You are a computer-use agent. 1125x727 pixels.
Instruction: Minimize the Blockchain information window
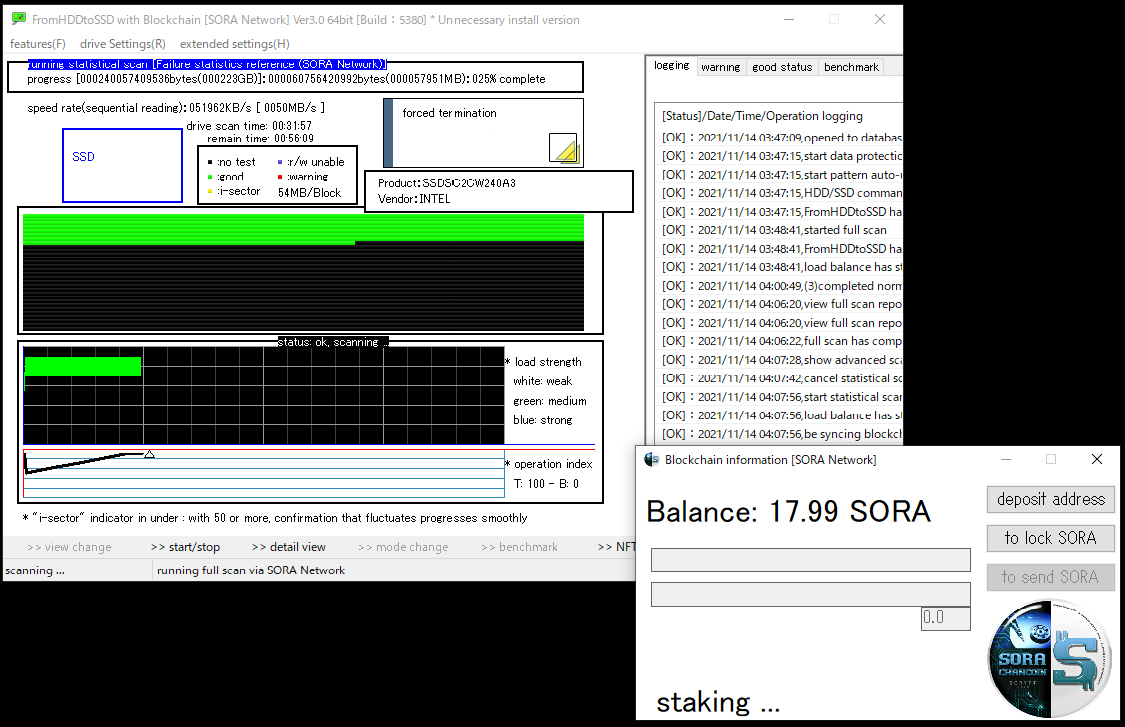[1006, 459]
